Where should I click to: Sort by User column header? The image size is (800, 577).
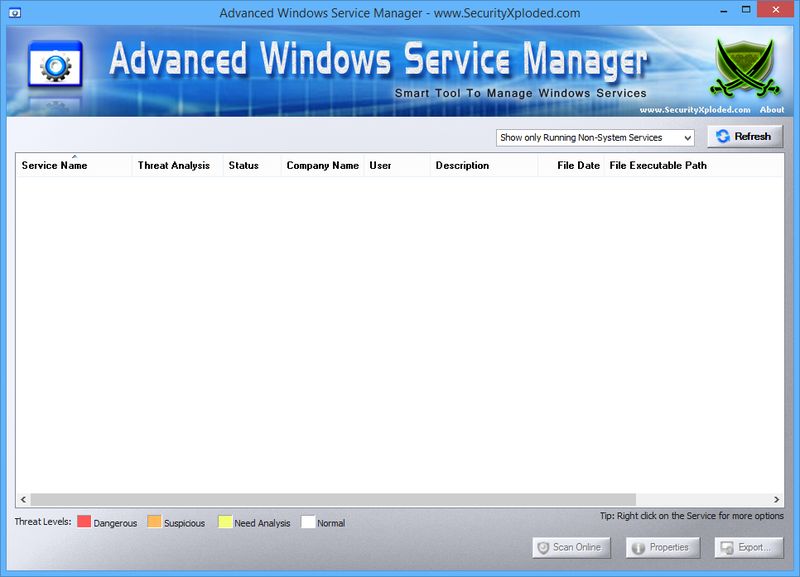pos(397,165)
